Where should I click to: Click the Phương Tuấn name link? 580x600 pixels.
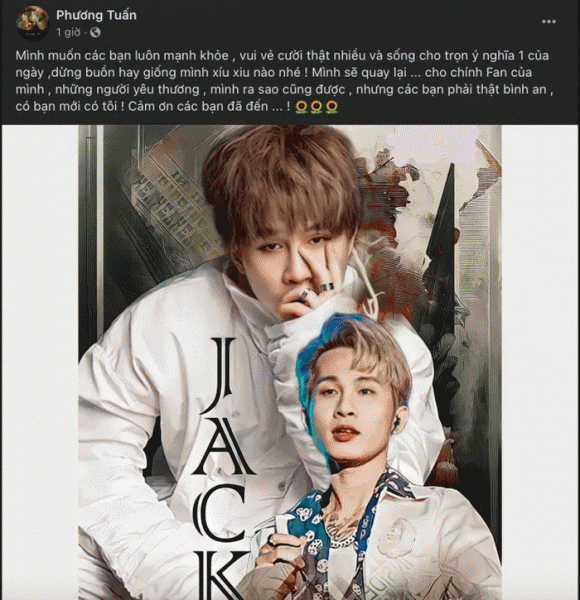pos(96,15)
